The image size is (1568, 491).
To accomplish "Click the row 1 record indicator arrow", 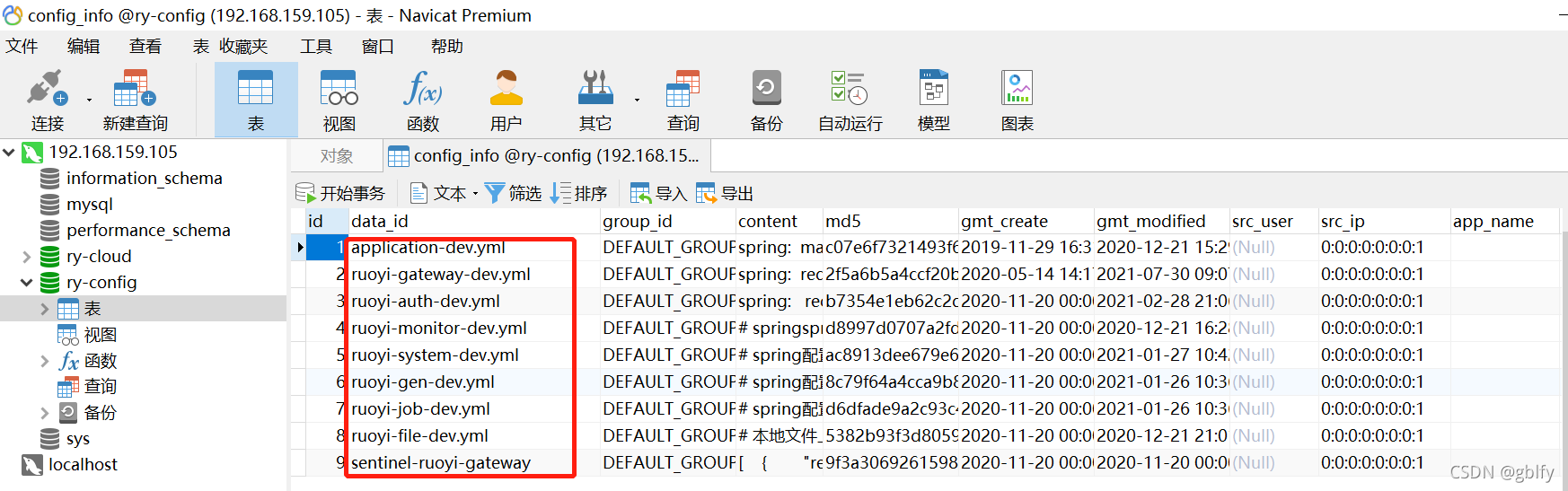I will point(299,248).
